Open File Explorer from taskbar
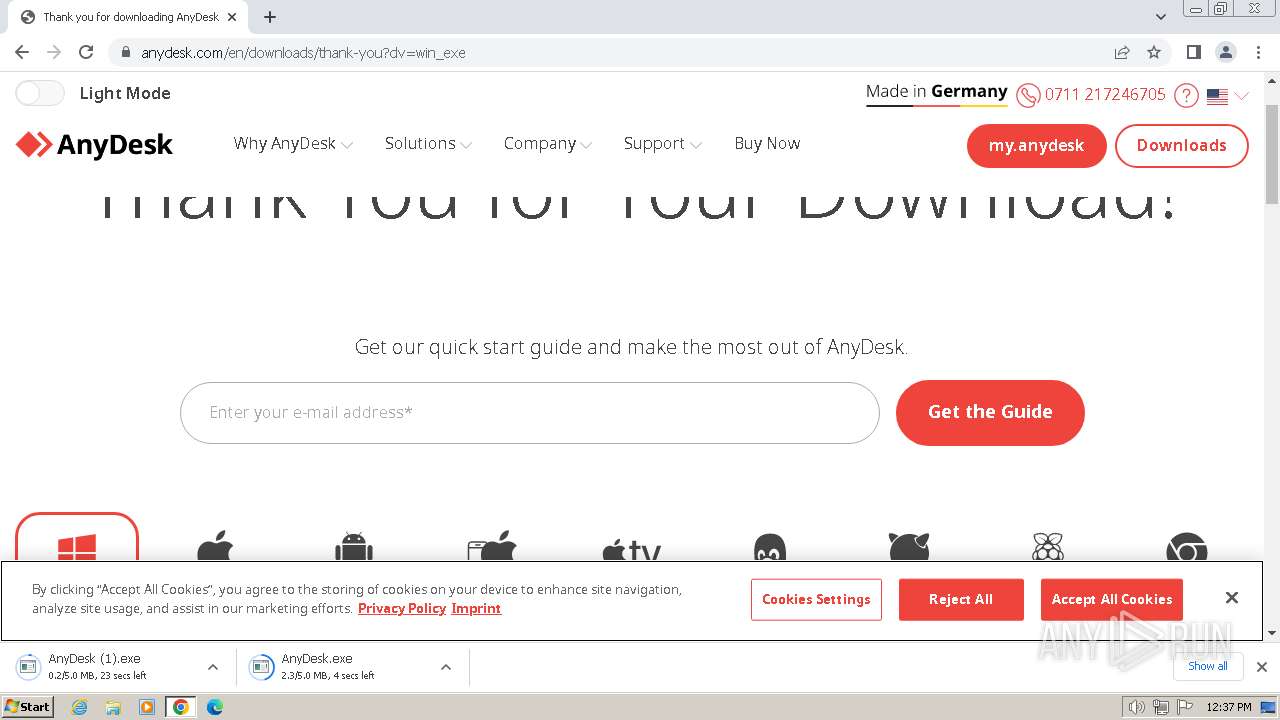 pyautogui.click(x=113, y=707)
